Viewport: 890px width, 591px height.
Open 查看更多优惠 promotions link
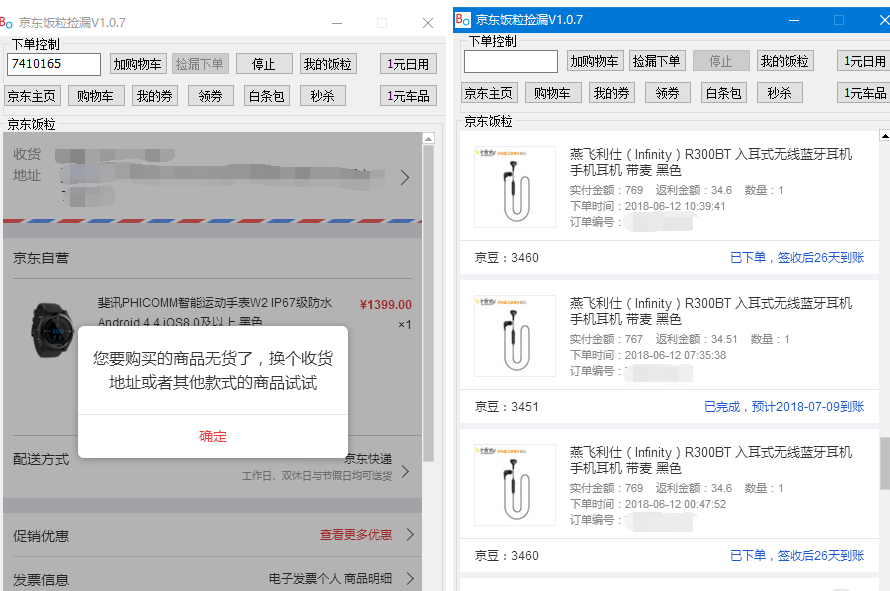pyautogui.click(x=356, y=535)
